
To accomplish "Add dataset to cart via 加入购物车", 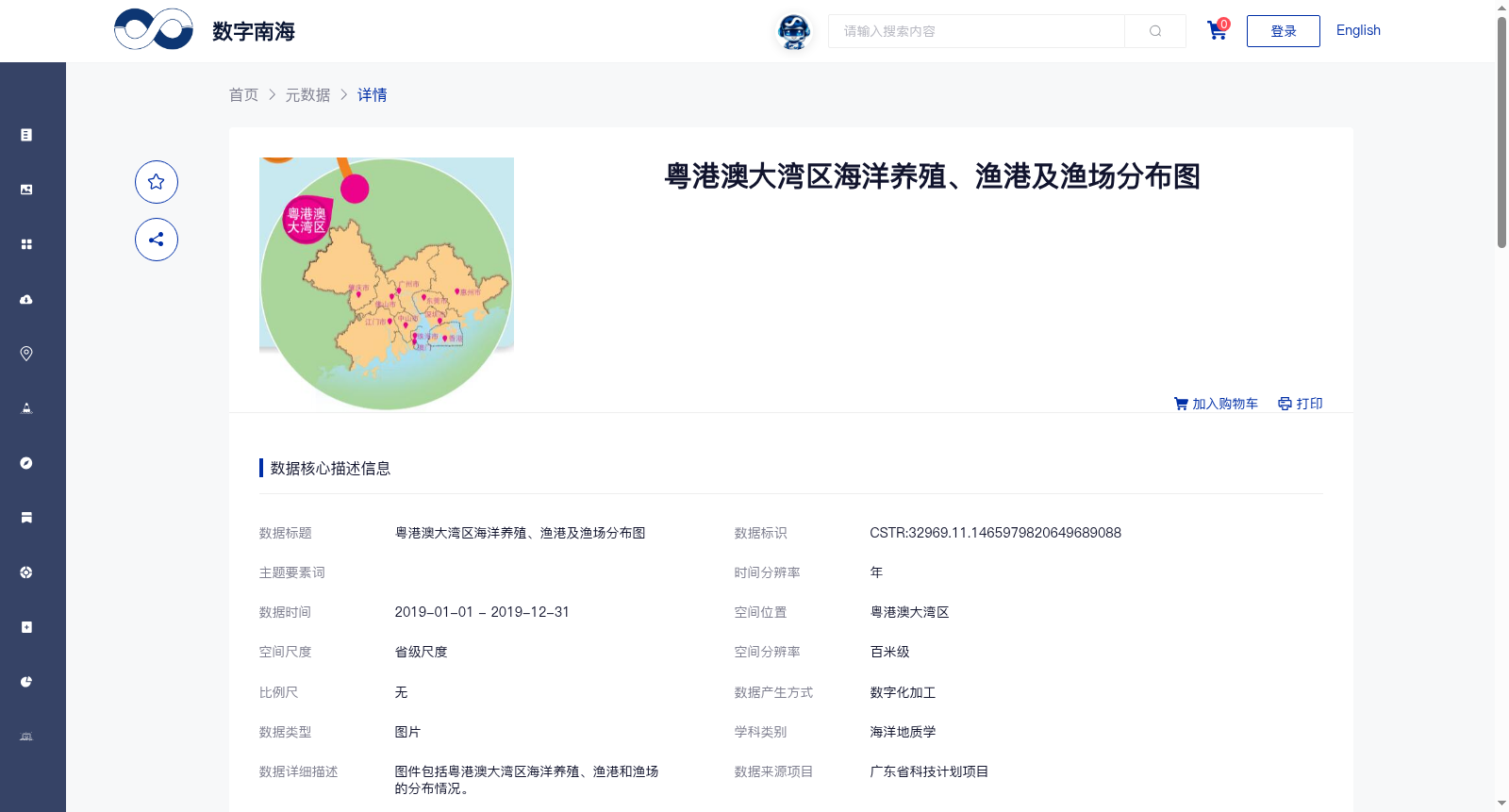I will (1216, 404).
